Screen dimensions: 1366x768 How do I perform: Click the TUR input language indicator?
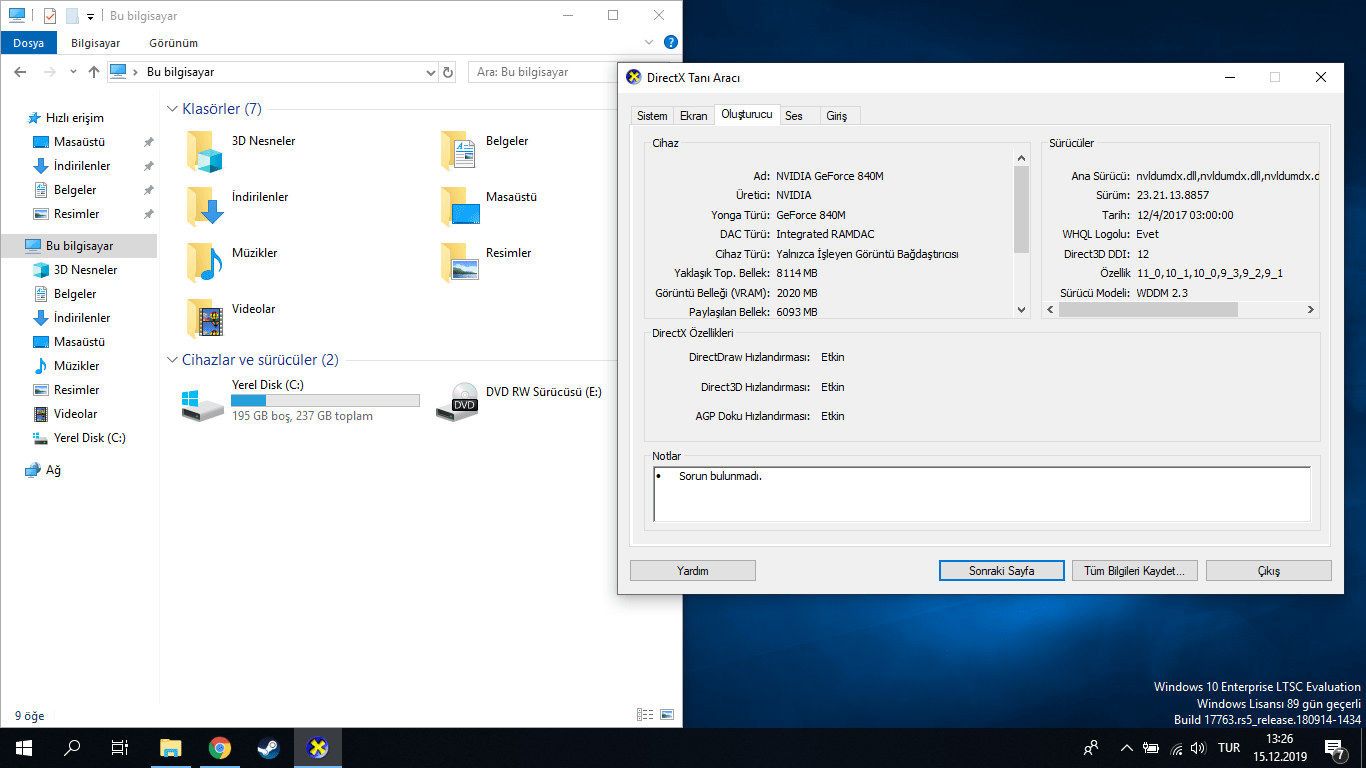(x=1230, y=748)
